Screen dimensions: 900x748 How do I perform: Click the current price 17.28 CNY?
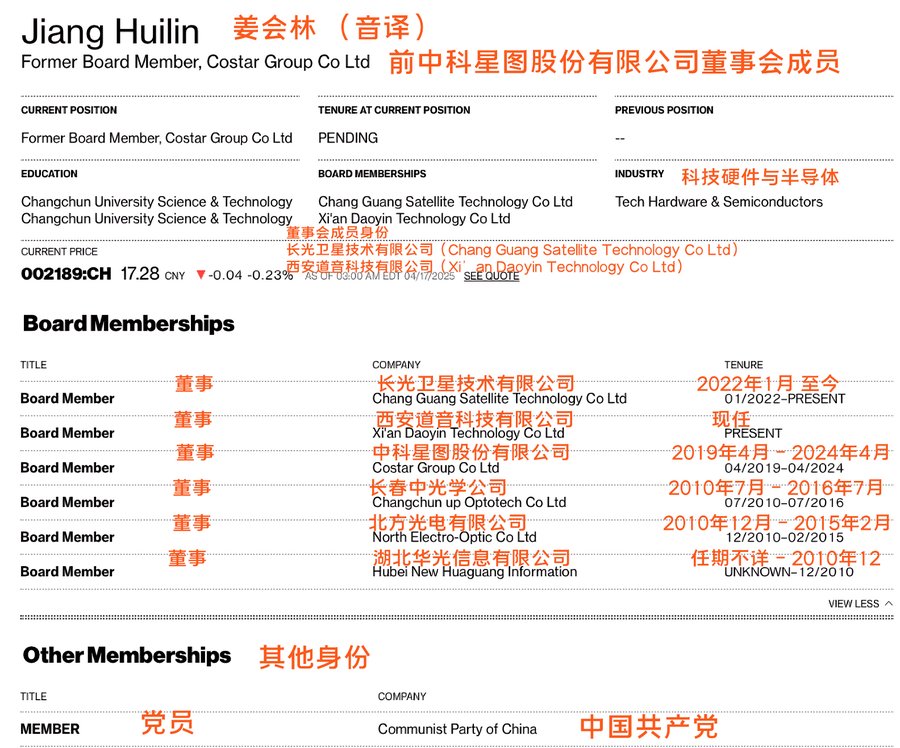[x=153, y=274]
